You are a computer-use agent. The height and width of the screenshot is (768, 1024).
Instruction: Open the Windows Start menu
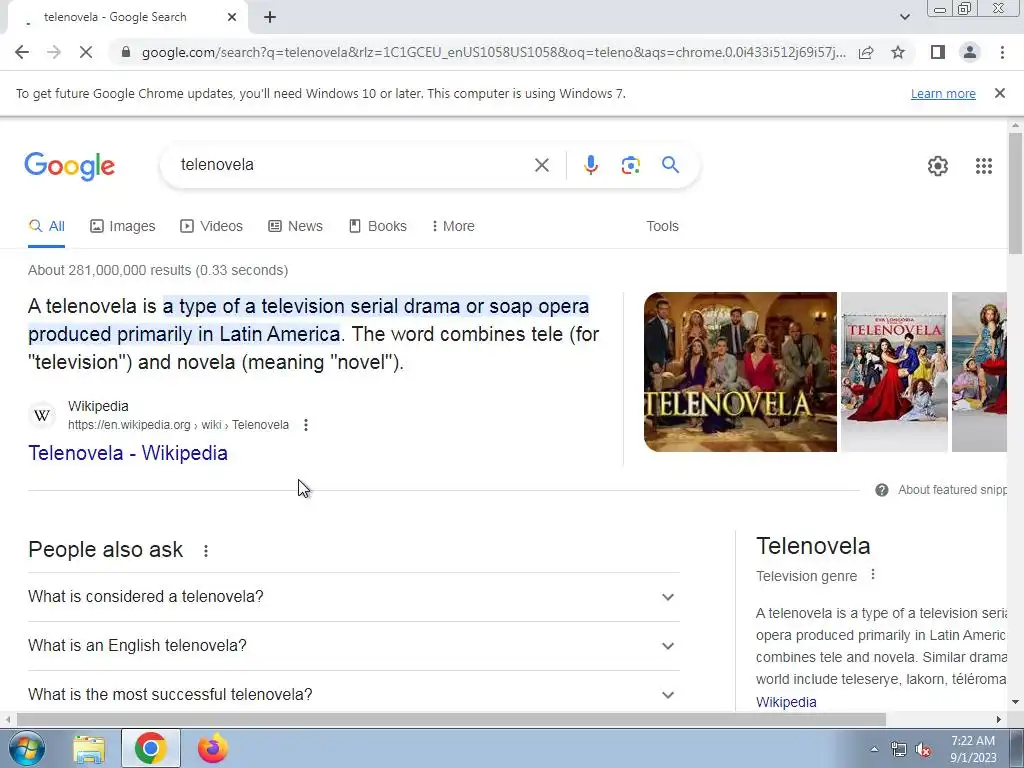tap(26, 748)
